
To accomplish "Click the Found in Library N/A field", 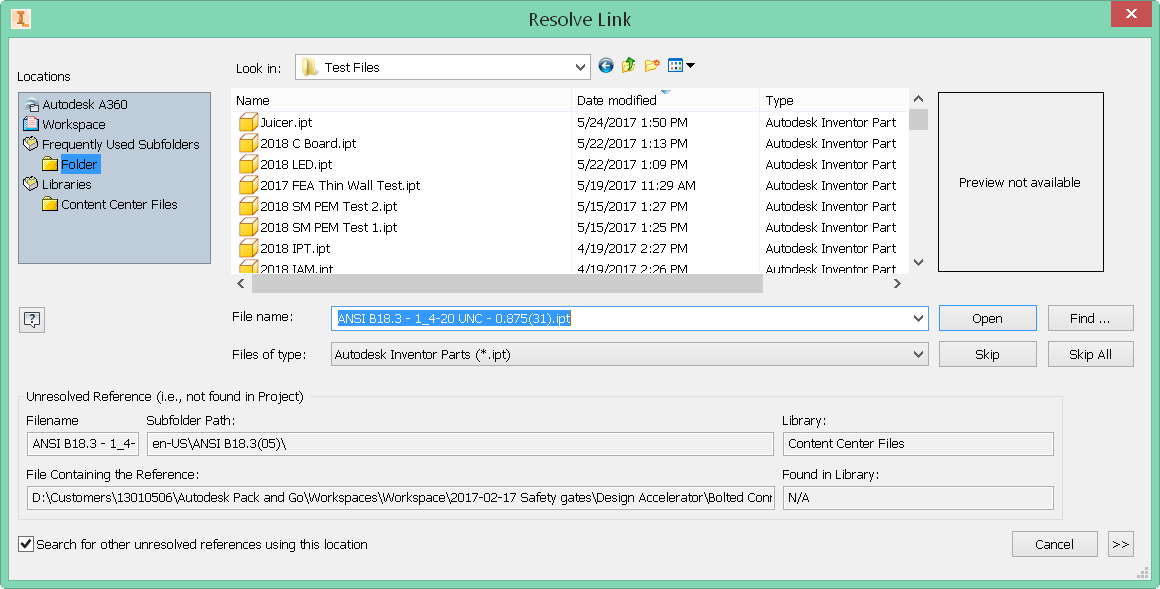I will 918,498.
